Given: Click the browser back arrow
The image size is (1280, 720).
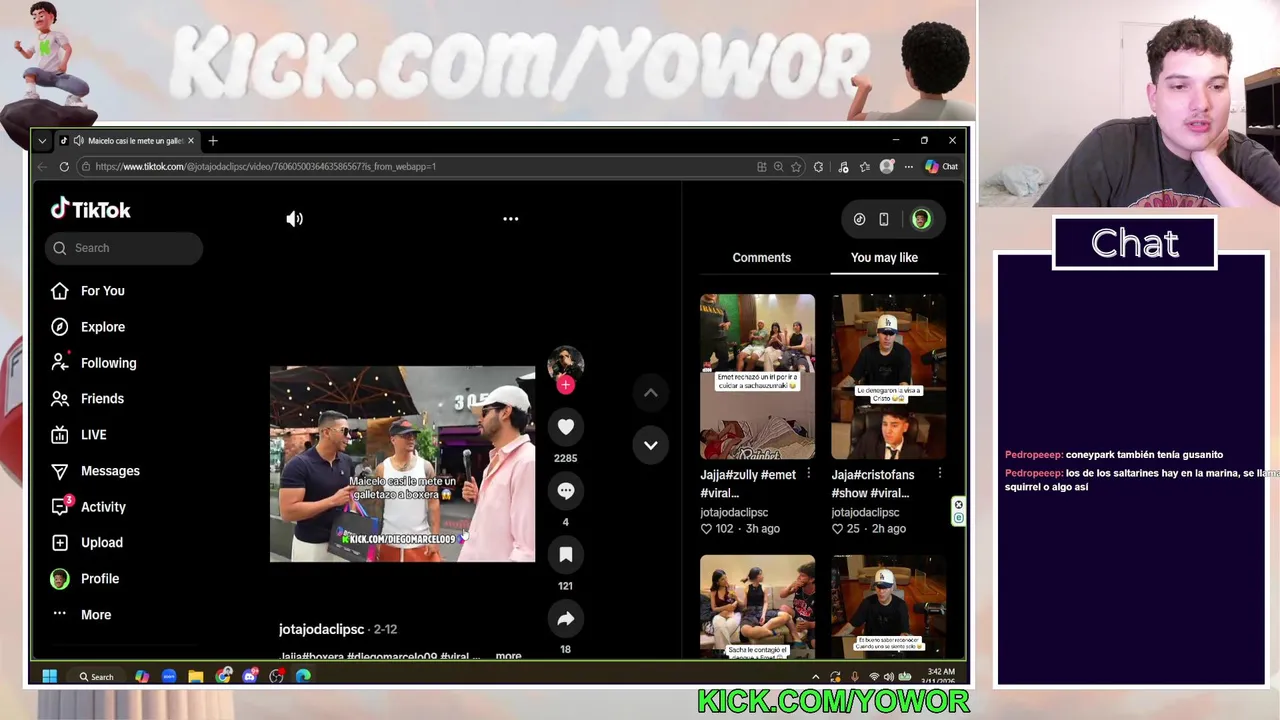Looking at the screenshot, I should [x=42, y=167].
